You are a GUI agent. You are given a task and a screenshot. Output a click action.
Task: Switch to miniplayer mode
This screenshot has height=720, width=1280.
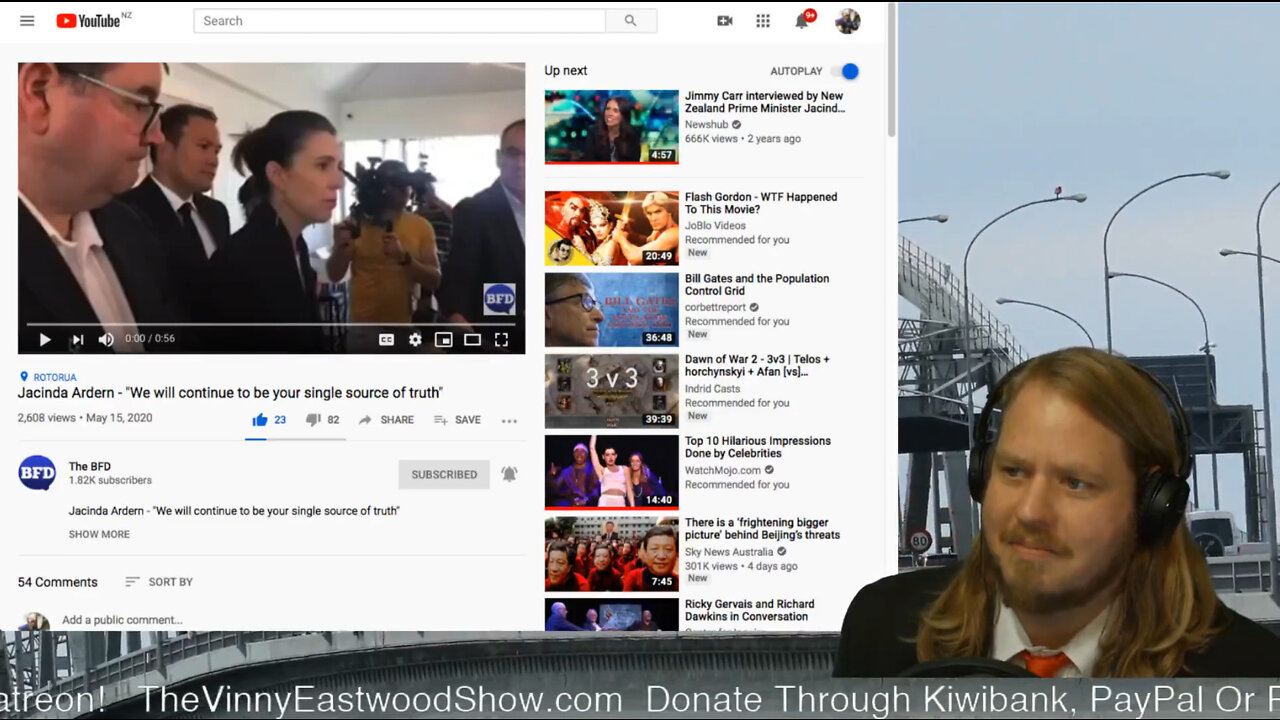coord(443,339)
